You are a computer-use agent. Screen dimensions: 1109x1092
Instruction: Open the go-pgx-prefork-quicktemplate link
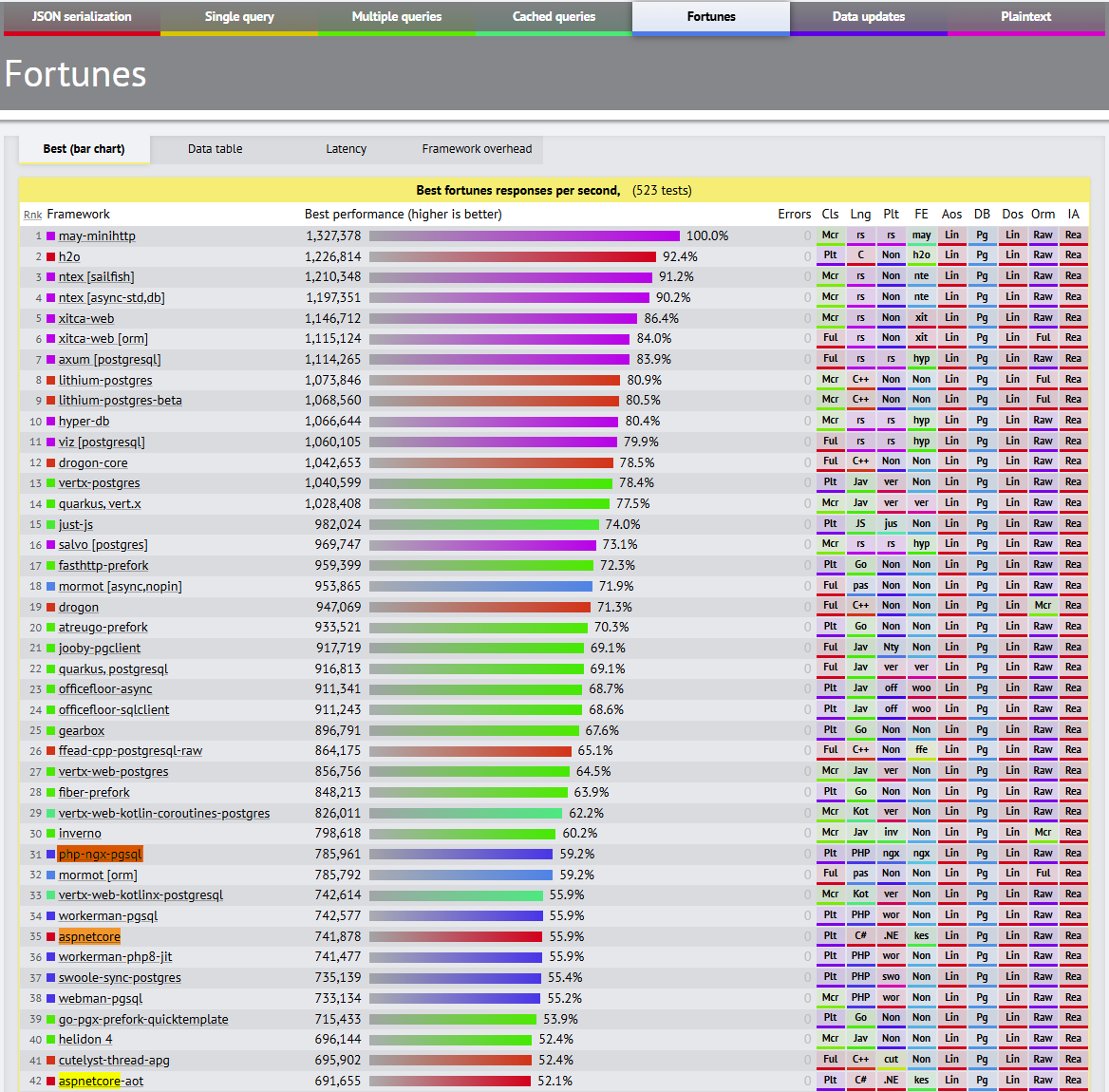(143, 1020)
